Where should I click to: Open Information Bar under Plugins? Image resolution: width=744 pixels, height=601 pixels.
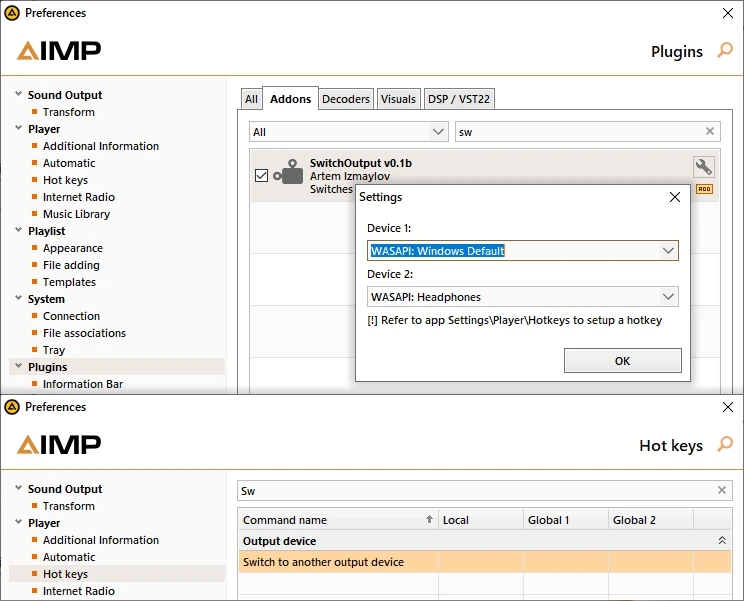(x=83, y=384)
